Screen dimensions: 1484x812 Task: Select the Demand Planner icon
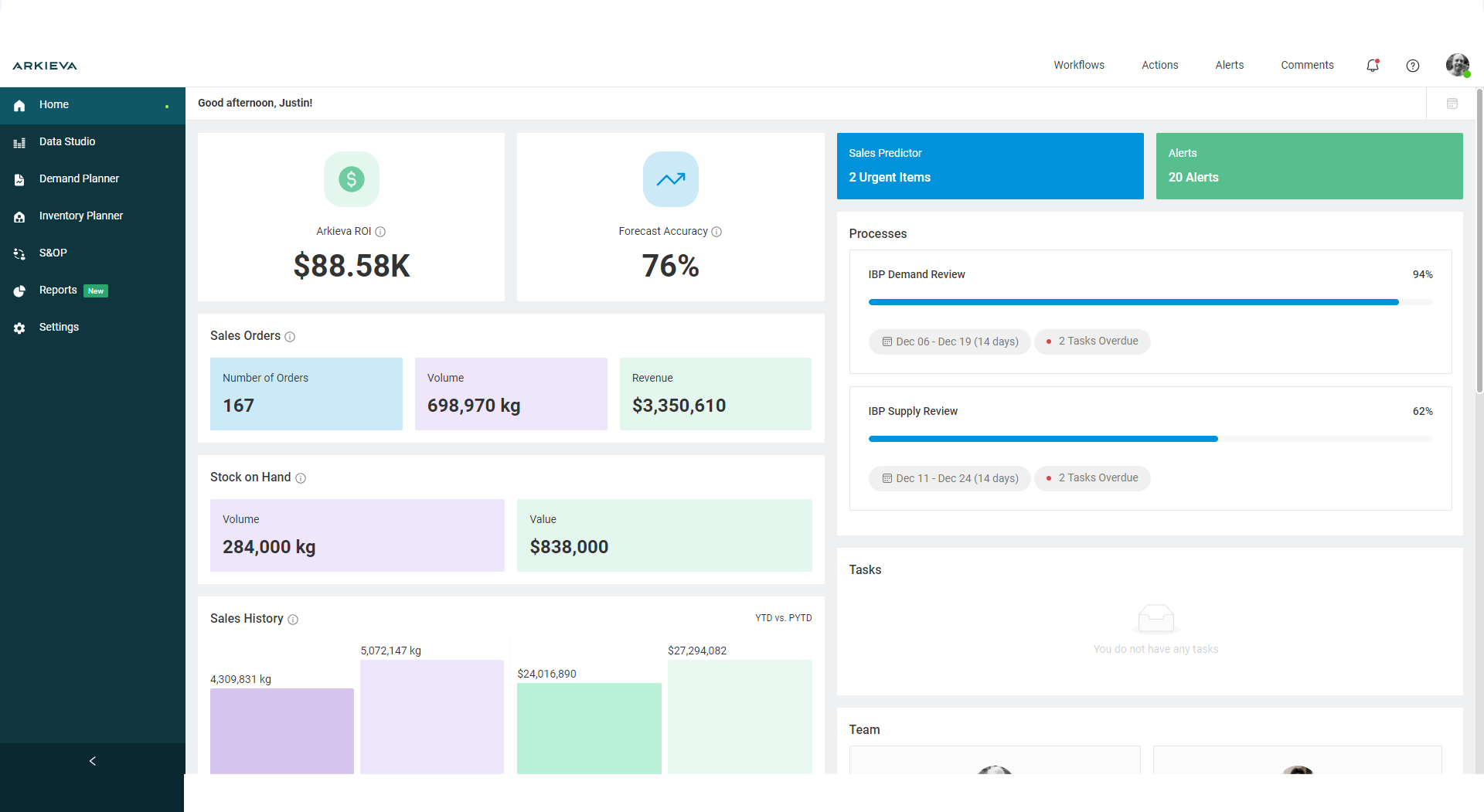19,179
